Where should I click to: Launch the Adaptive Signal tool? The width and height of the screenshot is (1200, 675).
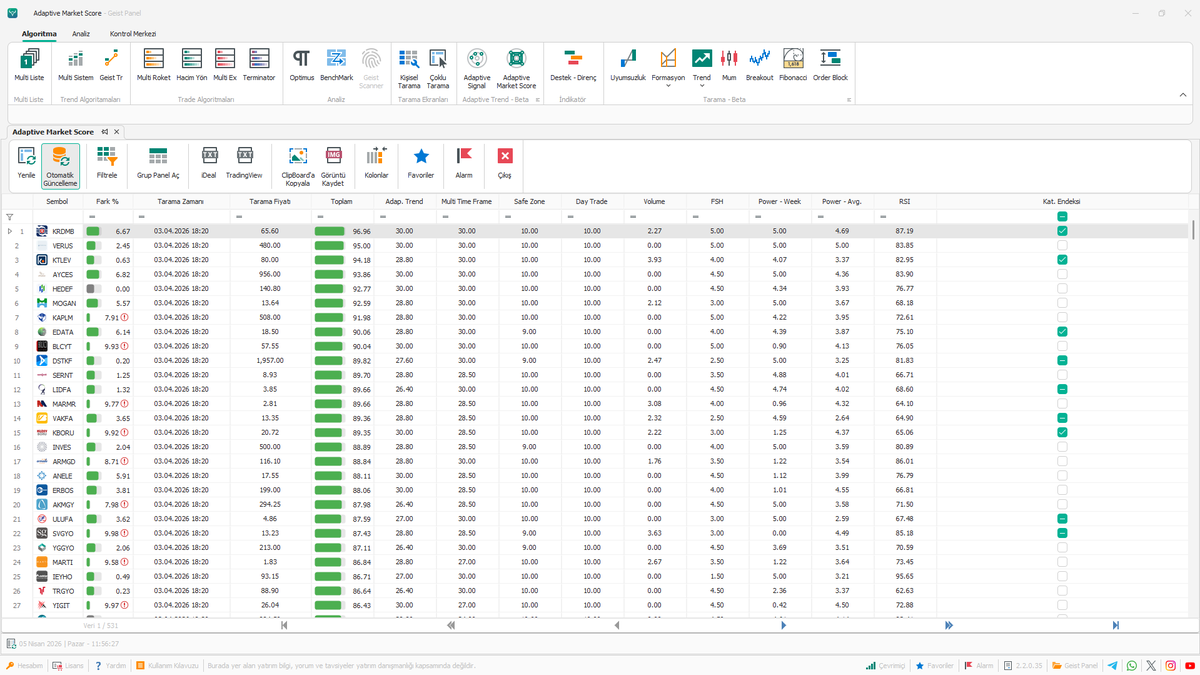point(477,68)
